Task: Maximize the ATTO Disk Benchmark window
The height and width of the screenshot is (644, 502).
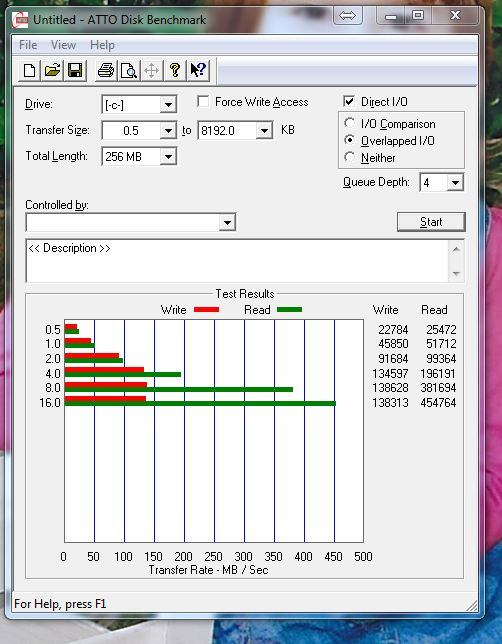Action: click(x=418, y=16)
